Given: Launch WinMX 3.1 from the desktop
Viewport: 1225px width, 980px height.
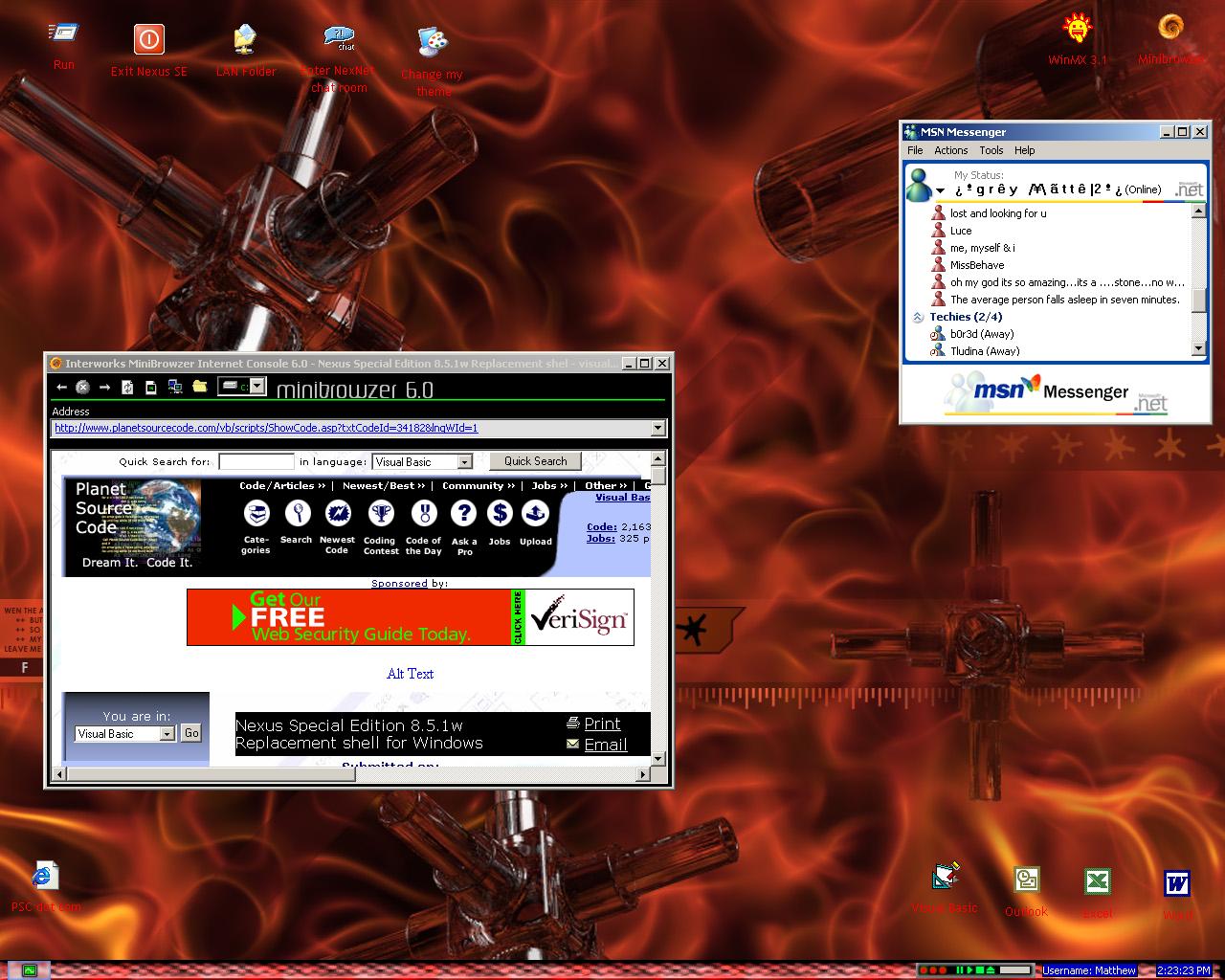Looking at the screenshot, I should [1078, 31].
